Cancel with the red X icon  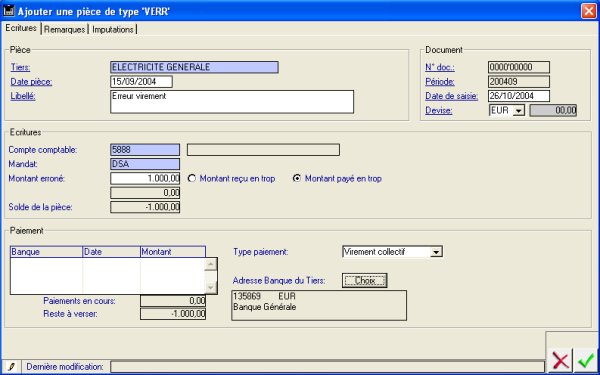pyautogui.click(x=561, y=360)
